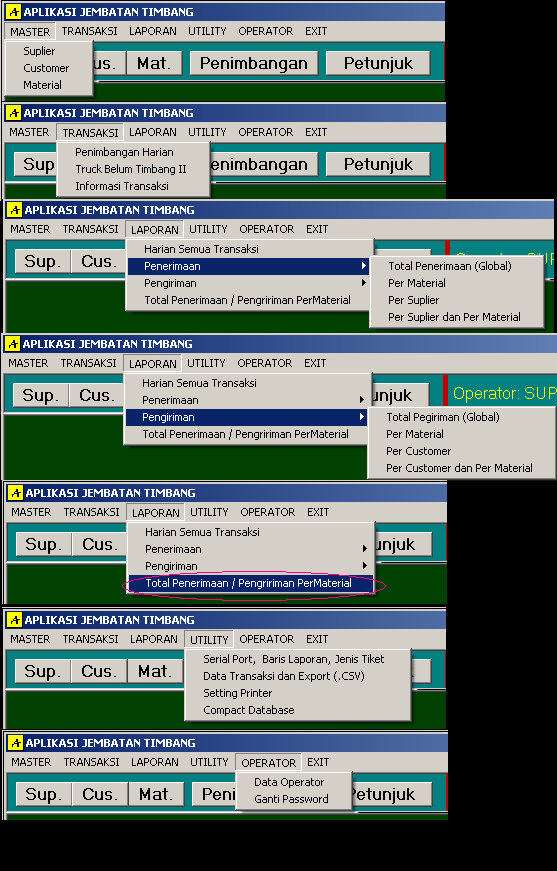557x871 pixels.
Task: Open TRANSAKSI menu in the window showing the MASTER dropdown
Action: (89, 31)
